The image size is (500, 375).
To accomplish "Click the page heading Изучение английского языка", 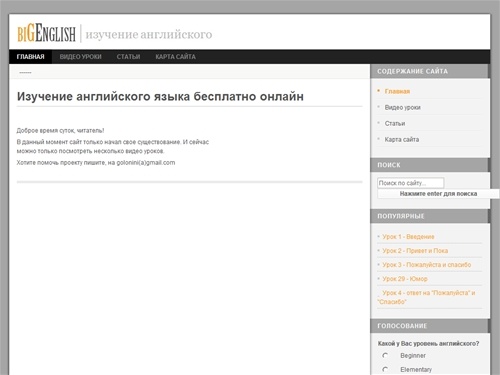I will pyautogui.click(x=160, y=97).
